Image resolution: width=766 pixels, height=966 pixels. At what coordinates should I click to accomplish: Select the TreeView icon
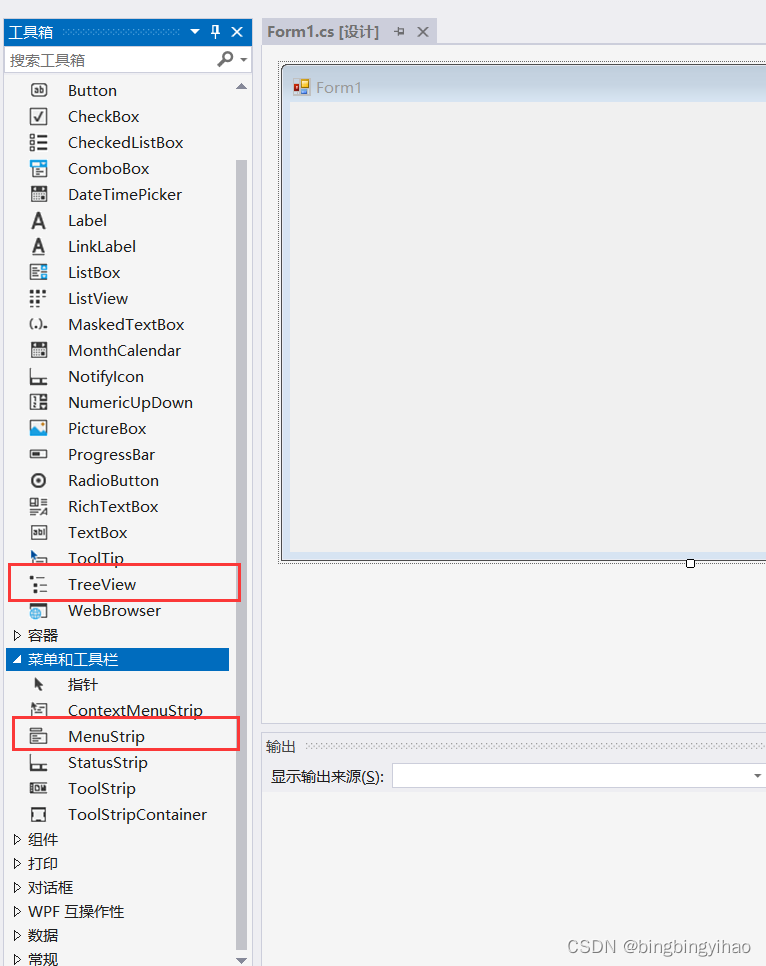(x=38, y=585)
